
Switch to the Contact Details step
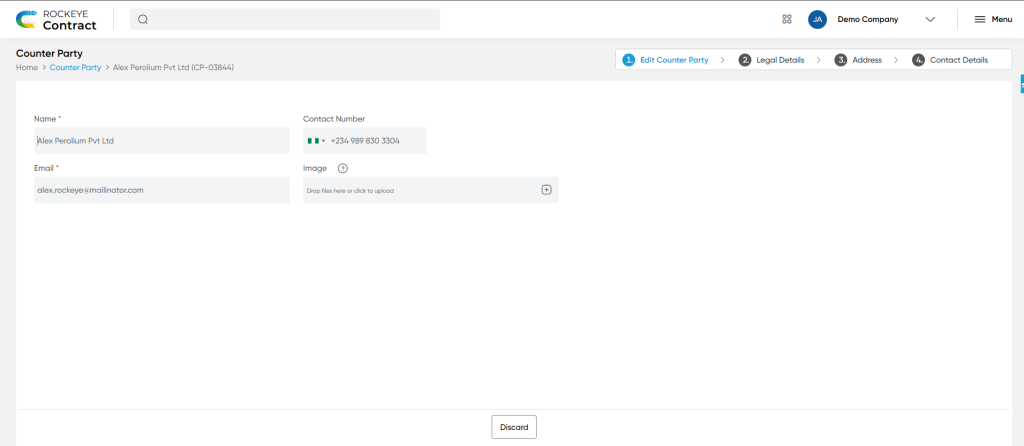pos(950,60)
